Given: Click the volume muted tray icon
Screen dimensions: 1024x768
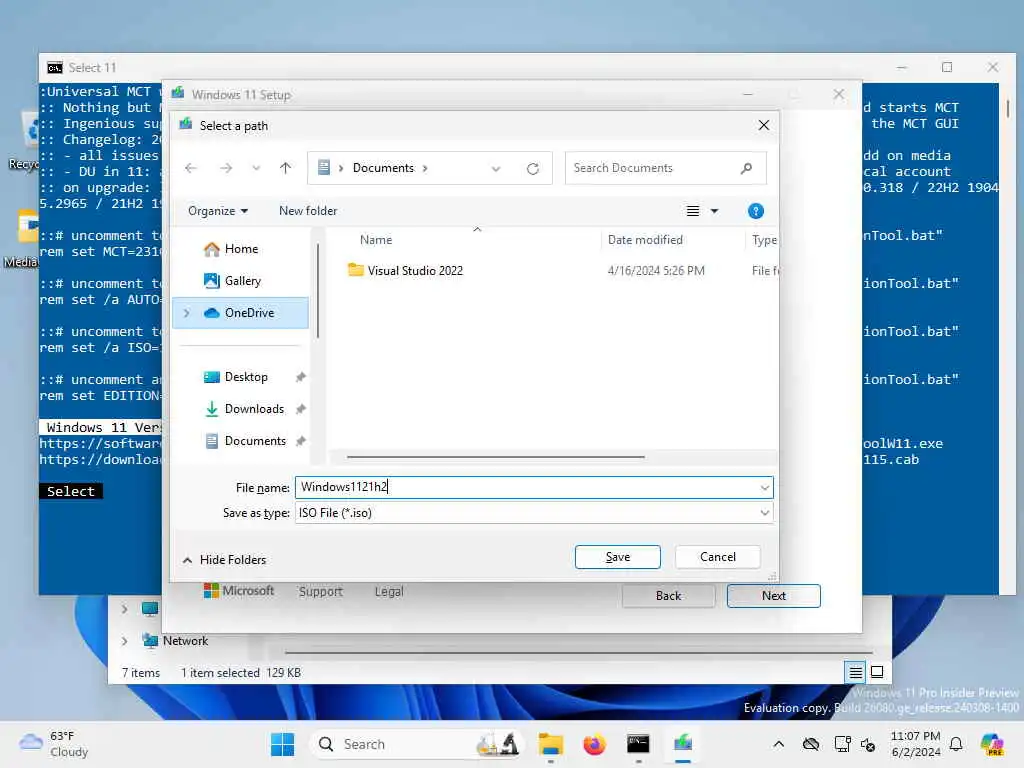Looking at the screenshot, I should 869,744.
